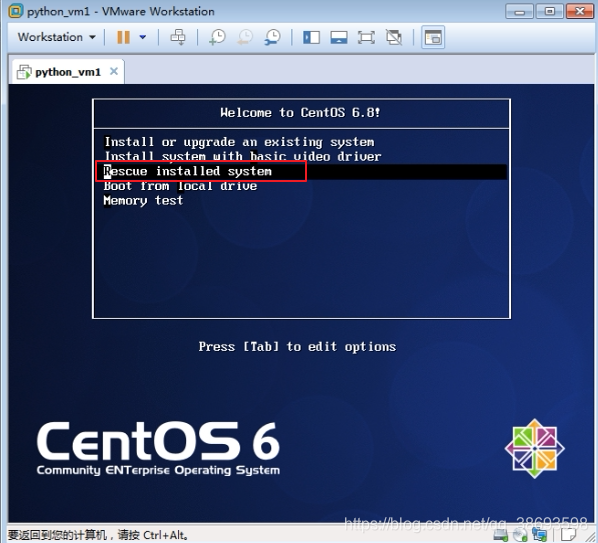Enter full screen mode
This screenshot has height=543, width=598.
(x=366, y=37)
